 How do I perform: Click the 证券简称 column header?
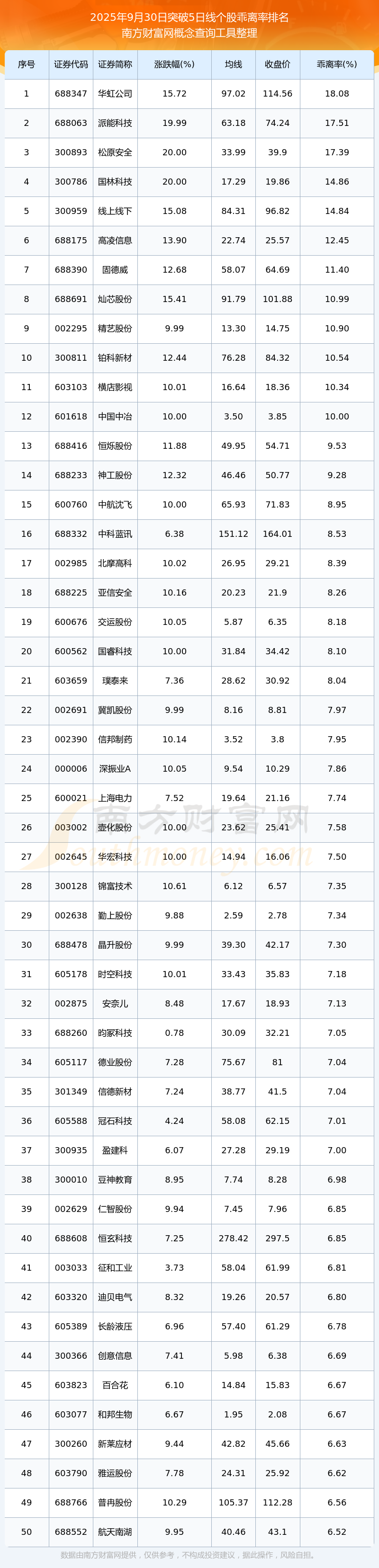pyautogui.click(x=115, y=64)
